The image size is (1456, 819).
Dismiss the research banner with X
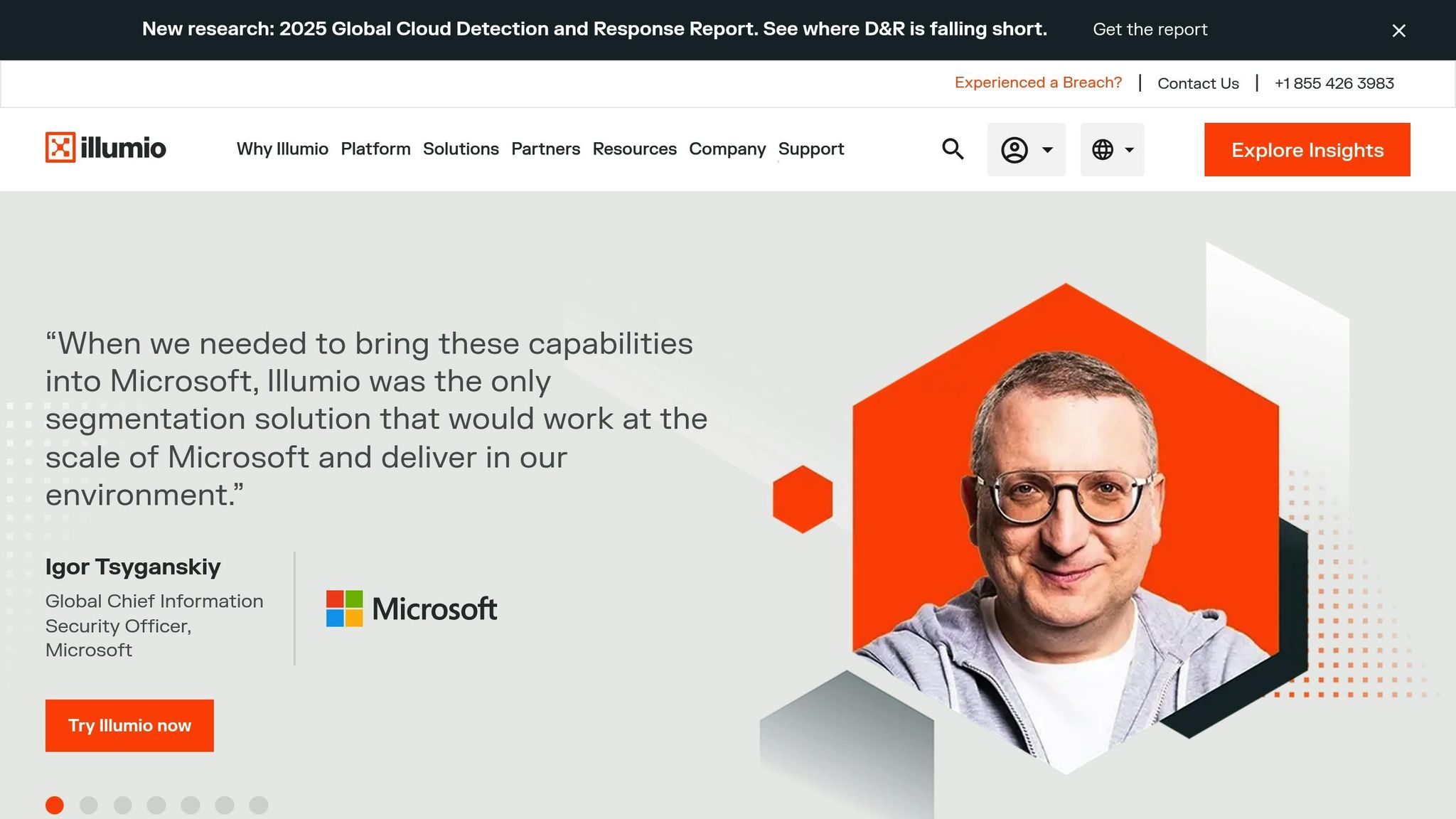(1398, 31)
